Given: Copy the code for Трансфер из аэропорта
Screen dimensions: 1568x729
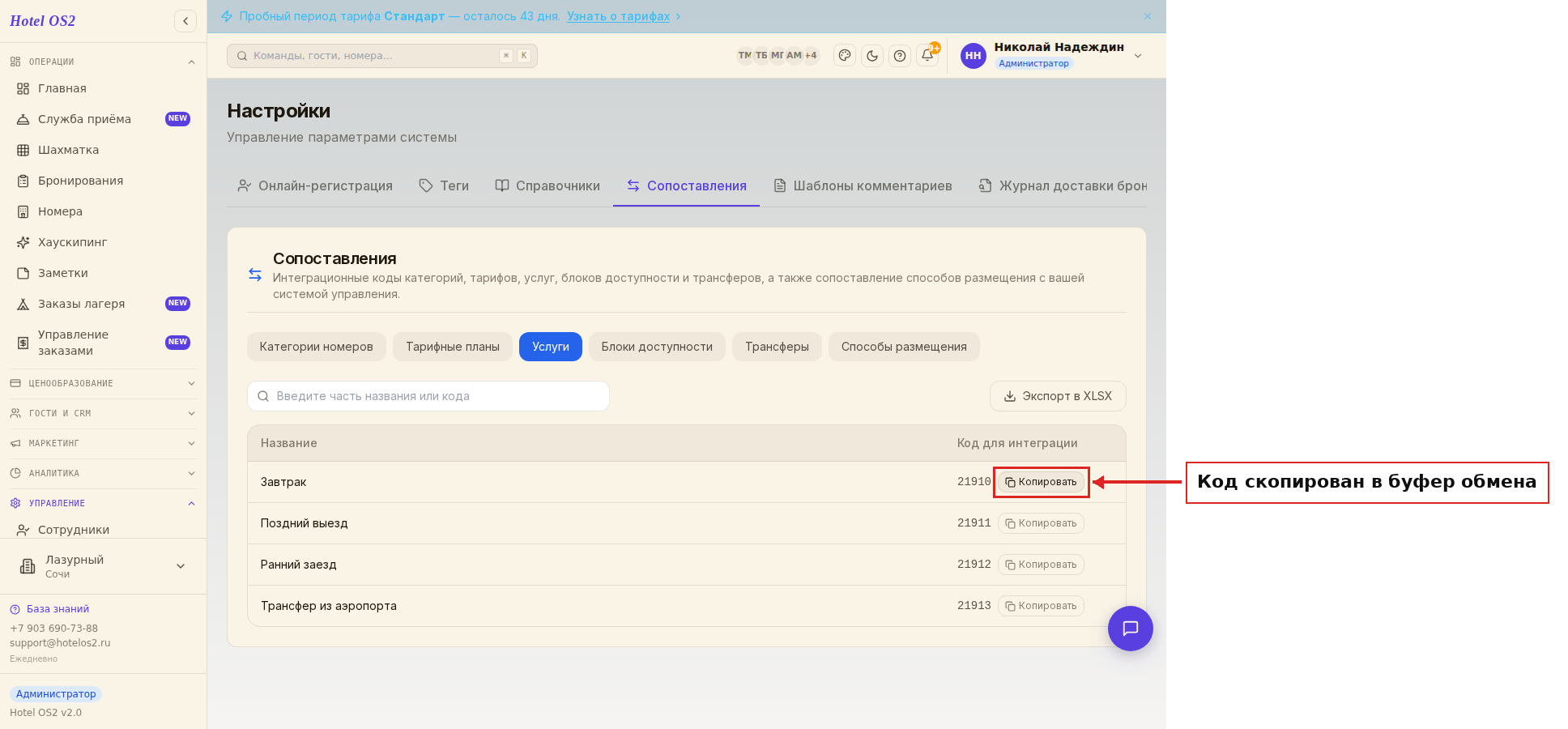Looking at the screenshot, I should pyautogui.click(x=1041, y=606).
